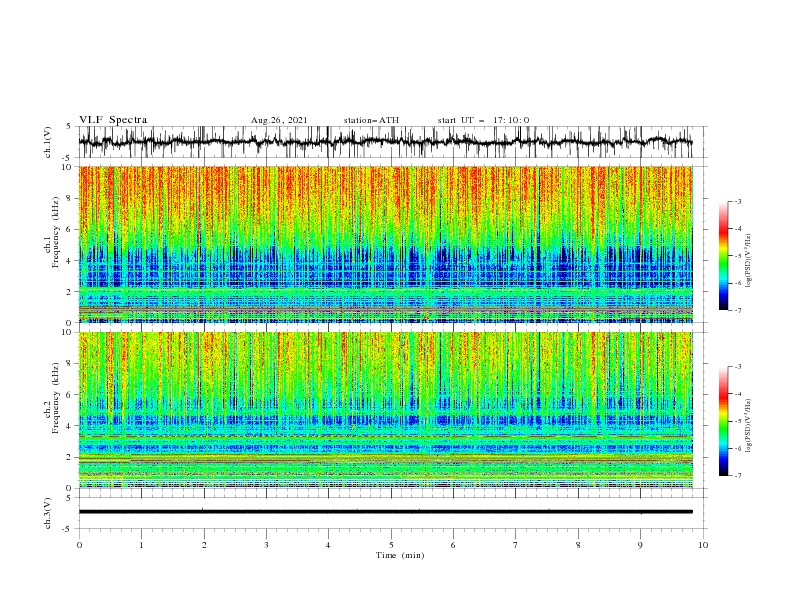Image resolution: width=792 pixels, height=612 pixels.
Task: Click the 'ch.1(V)' axis label
Action: click(48, 142)
